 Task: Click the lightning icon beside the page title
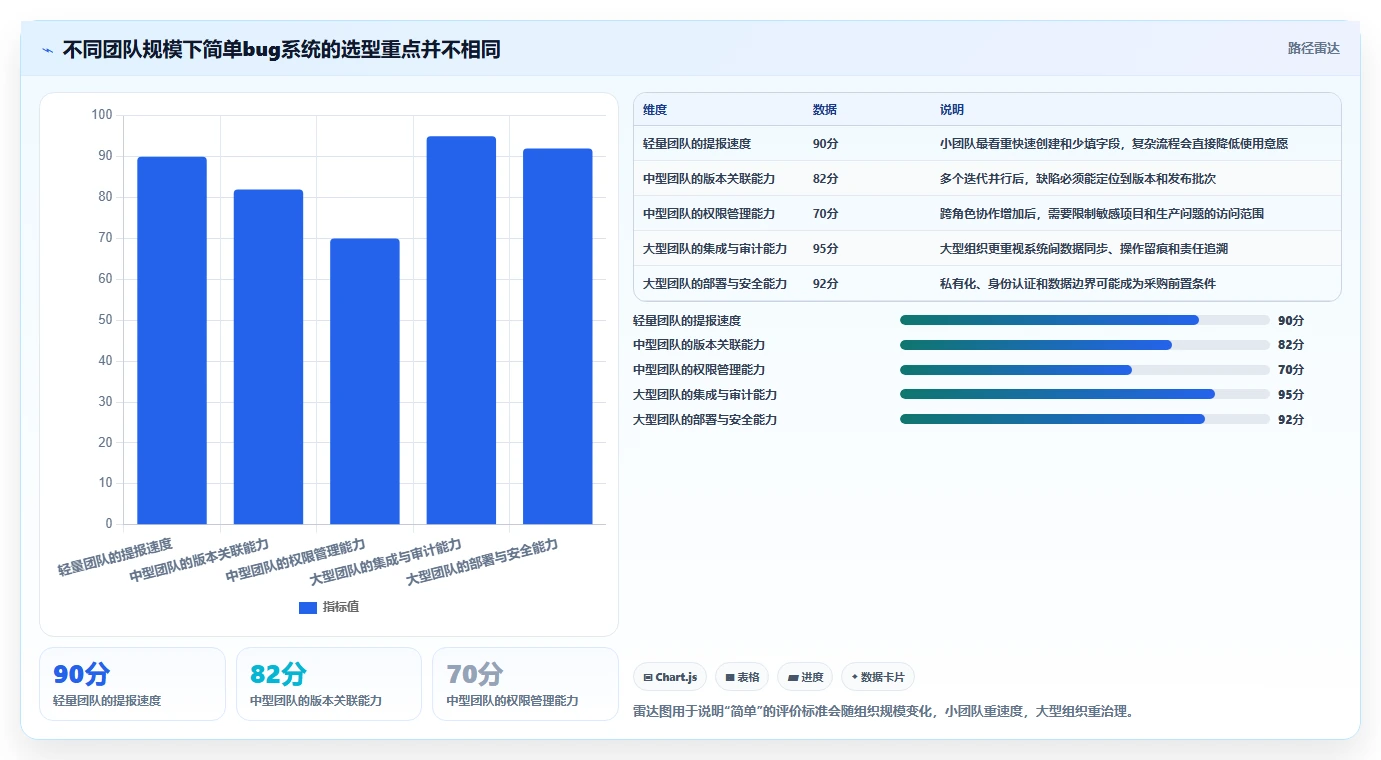pos(47,49)
